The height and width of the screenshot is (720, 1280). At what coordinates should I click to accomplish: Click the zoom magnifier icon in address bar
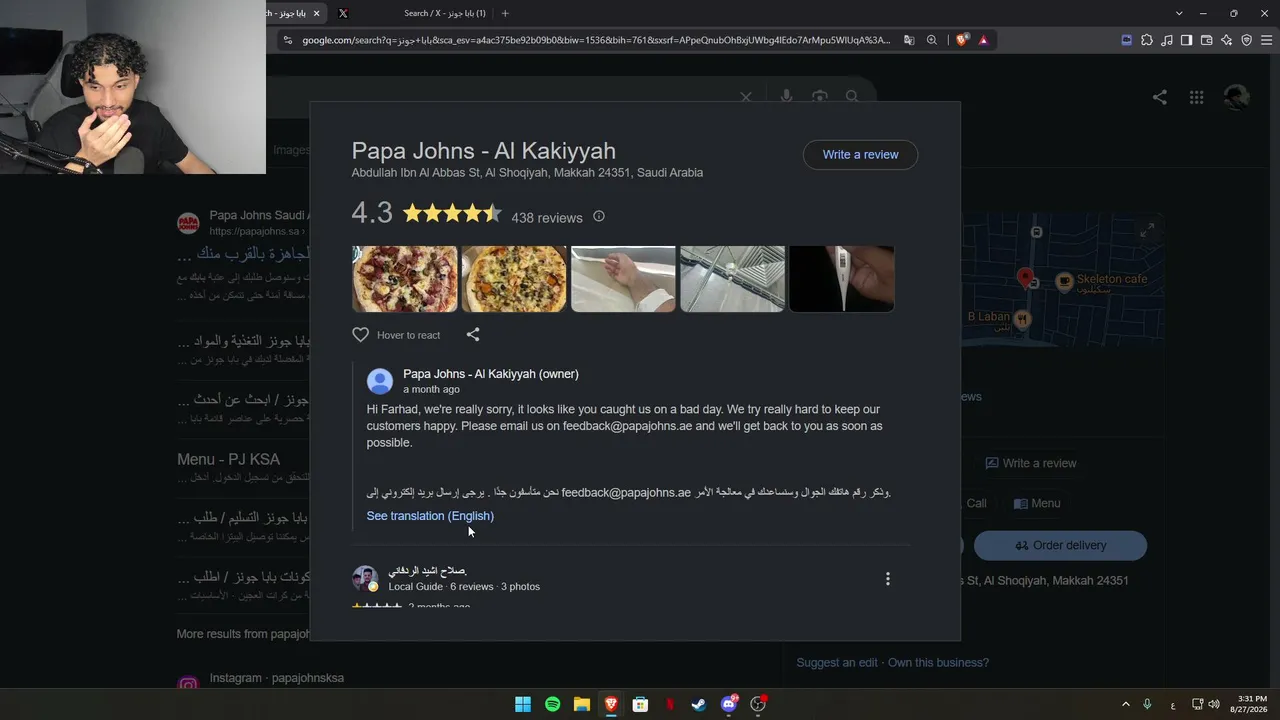(932, 40)
